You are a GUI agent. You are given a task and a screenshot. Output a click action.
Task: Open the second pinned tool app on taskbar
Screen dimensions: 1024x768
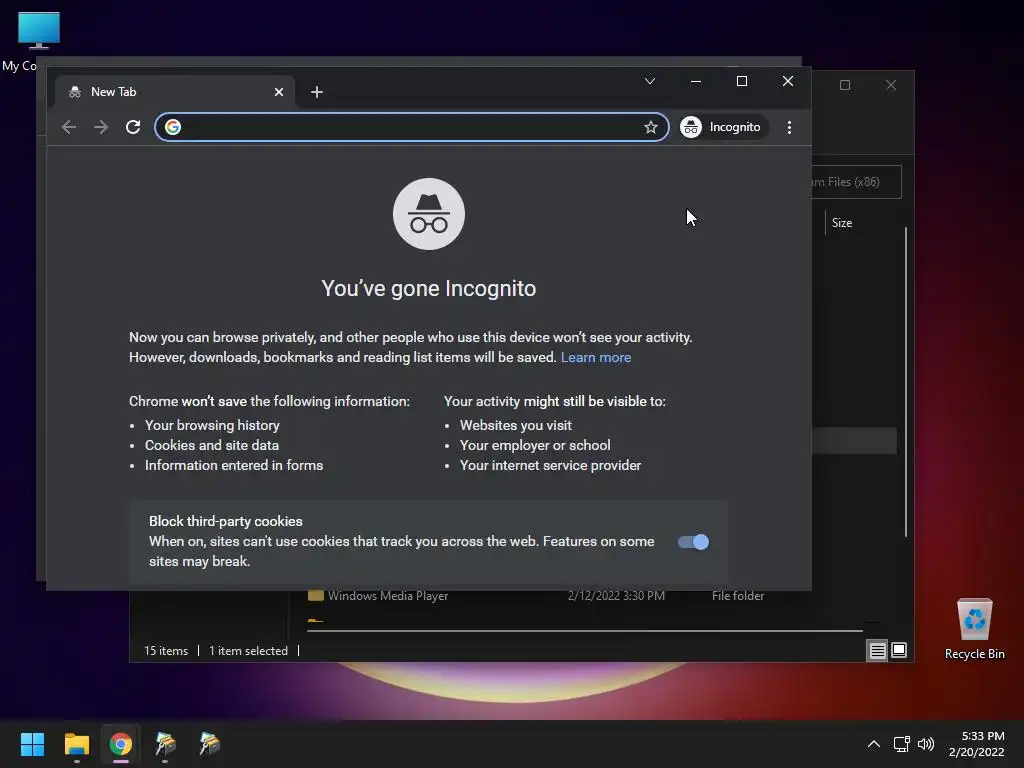[x=210, y=744]
